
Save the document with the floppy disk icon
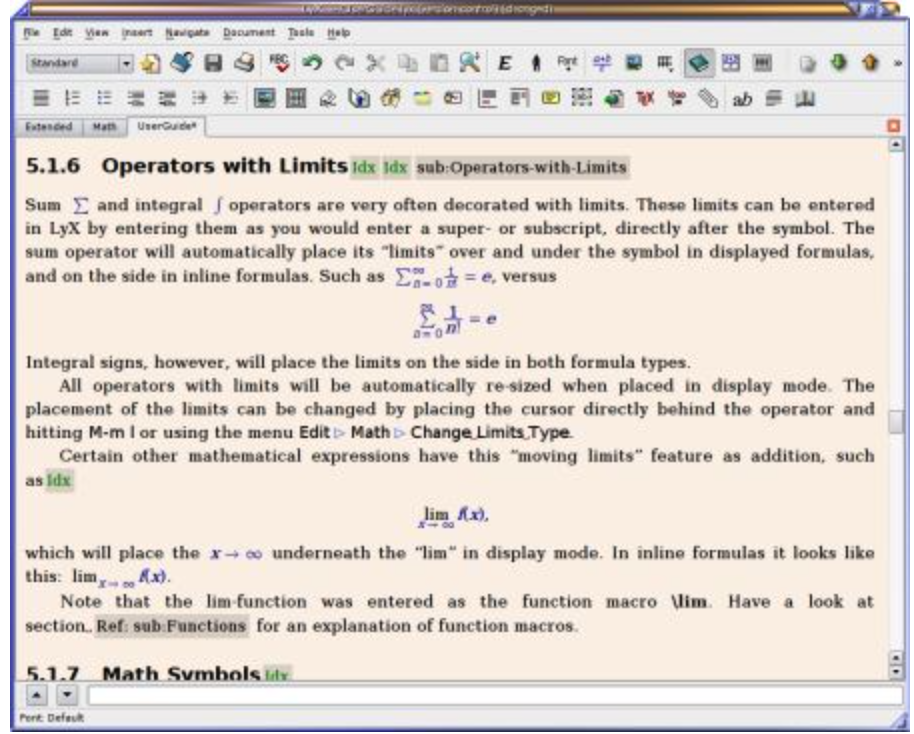tap(213, 63)
